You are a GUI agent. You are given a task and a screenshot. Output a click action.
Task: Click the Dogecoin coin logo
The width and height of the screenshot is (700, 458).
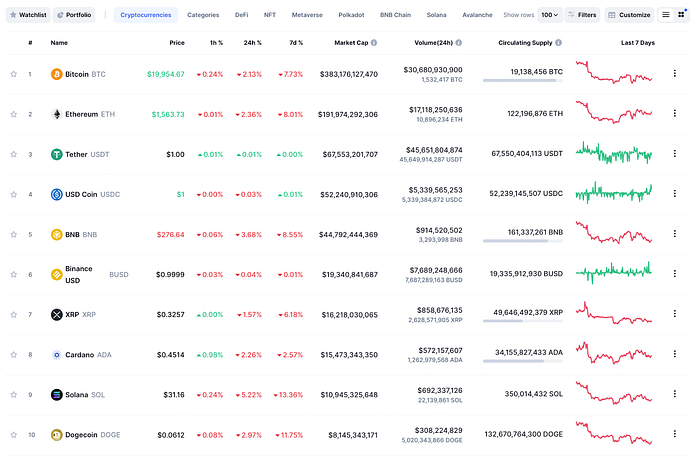click(x=56, y=435)
